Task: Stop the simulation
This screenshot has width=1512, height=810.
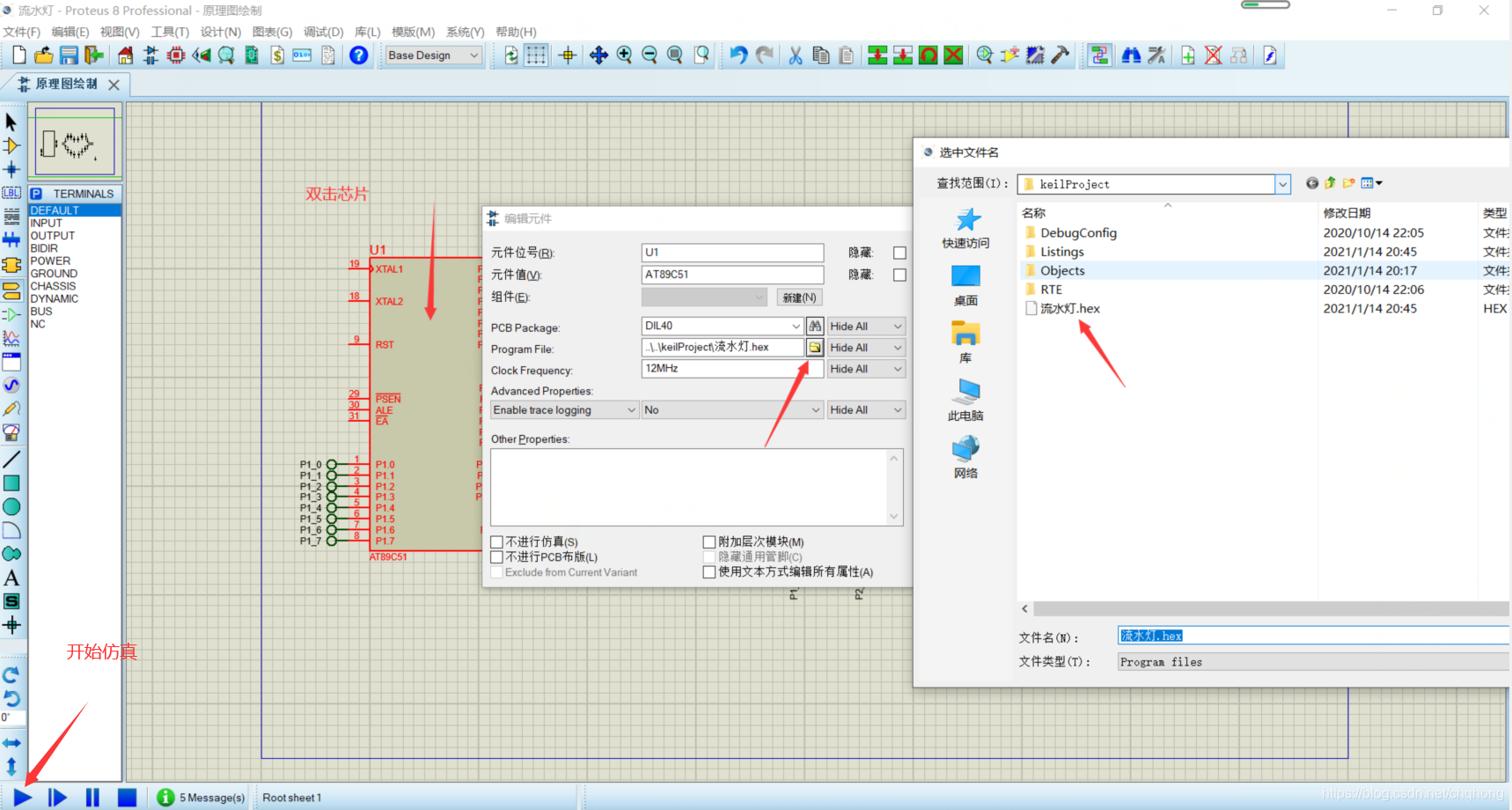Action: [127, 798]
